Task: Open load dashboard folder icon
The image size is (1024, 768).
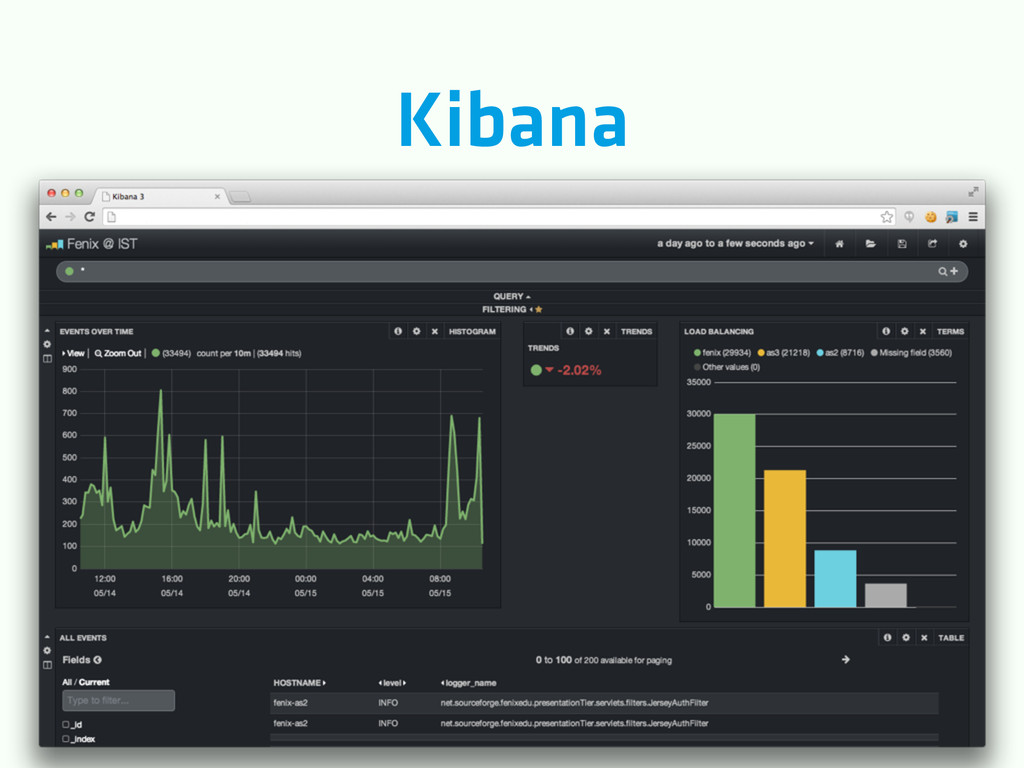Action: tap(871, 244)
